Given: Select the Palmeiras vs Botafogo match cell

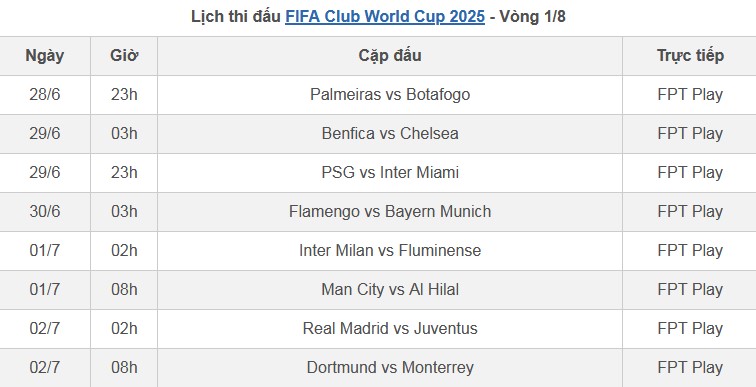Looking at the screenshot, I should 390,95.
